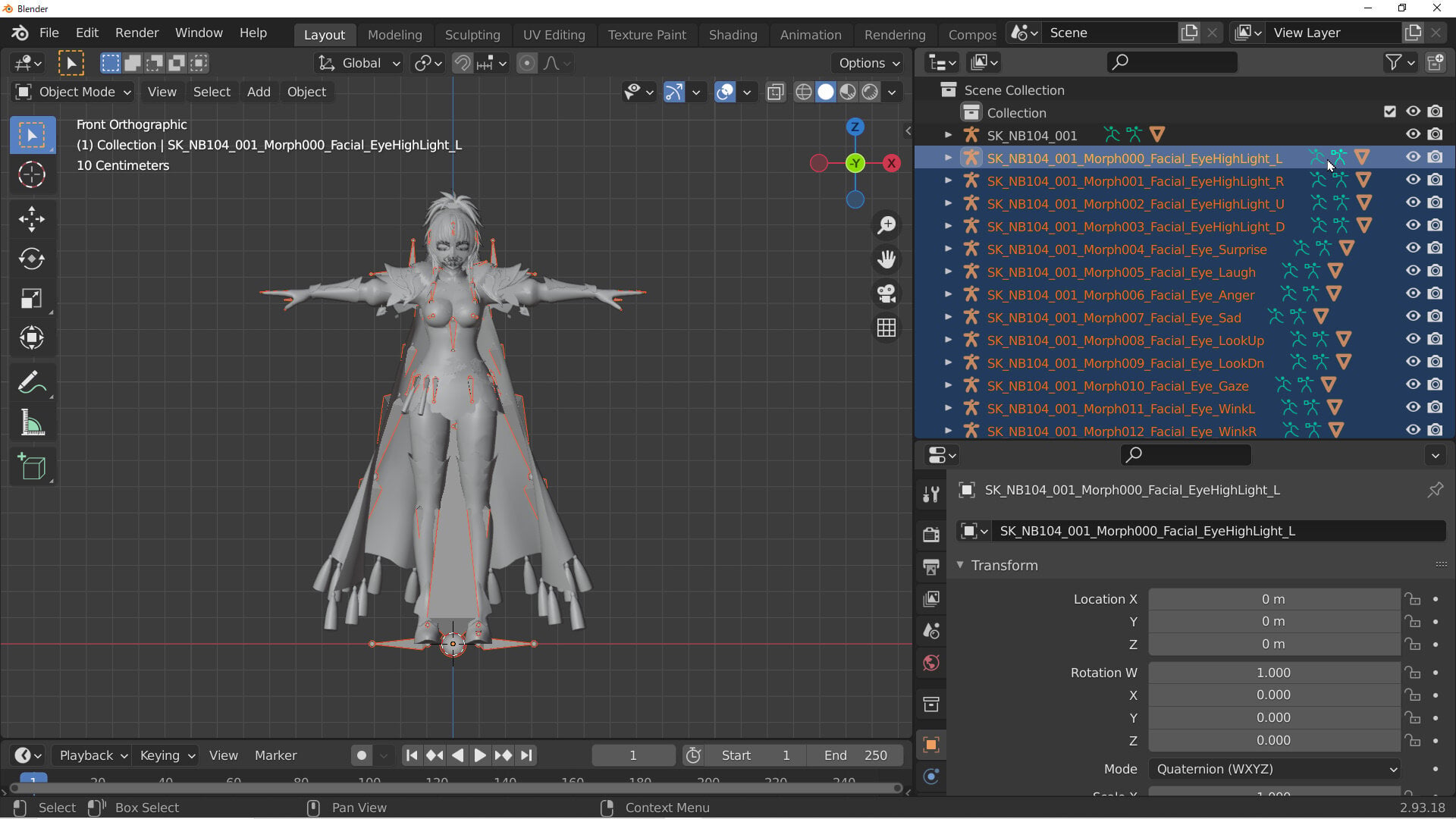Select the Move tool

[32, 220]
